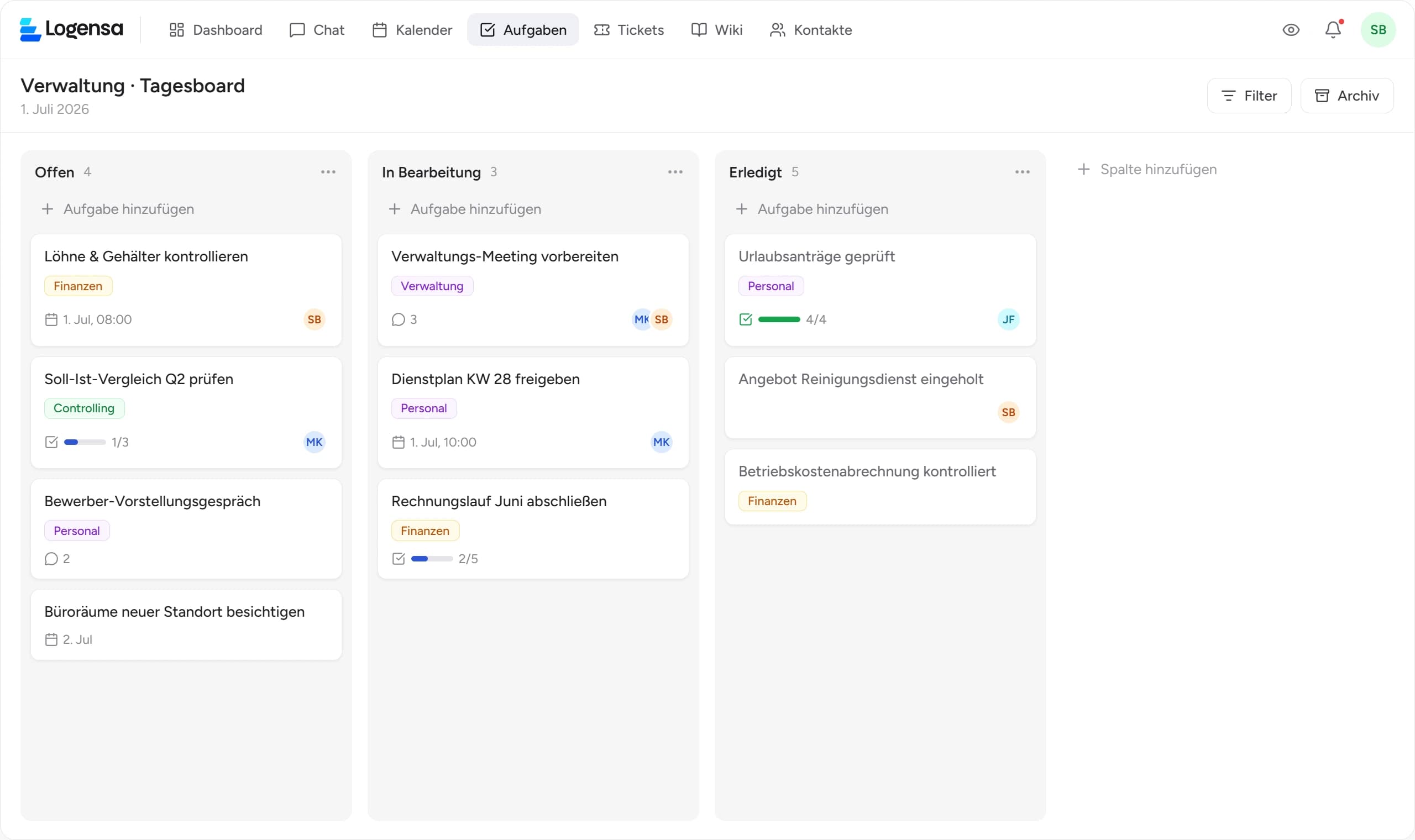Open the Chat section

click(x=317, y=29)
